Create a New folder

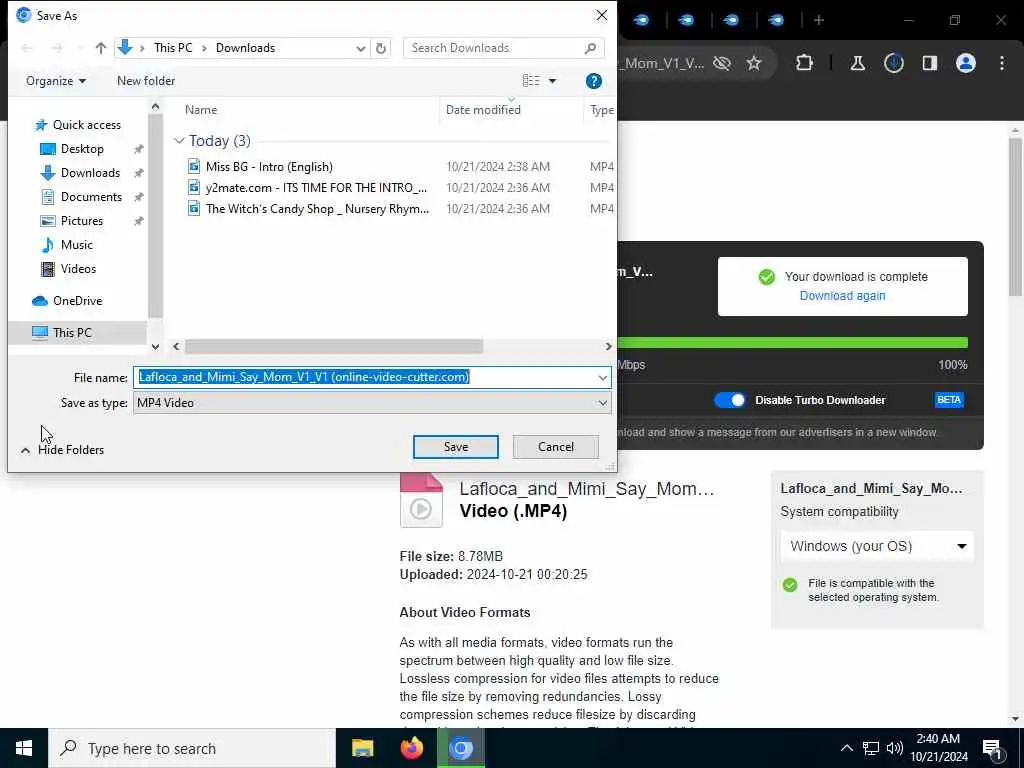146,81
